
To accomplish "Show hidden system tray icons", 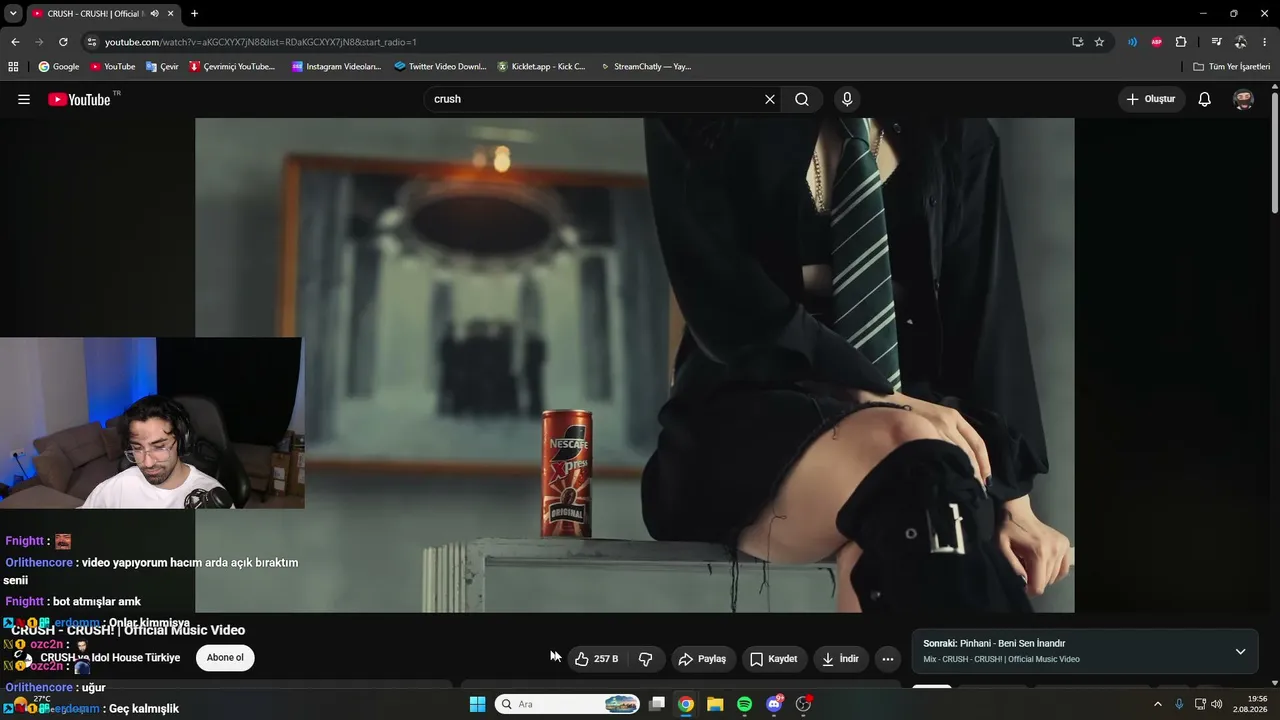I will tap(1158, 704).
